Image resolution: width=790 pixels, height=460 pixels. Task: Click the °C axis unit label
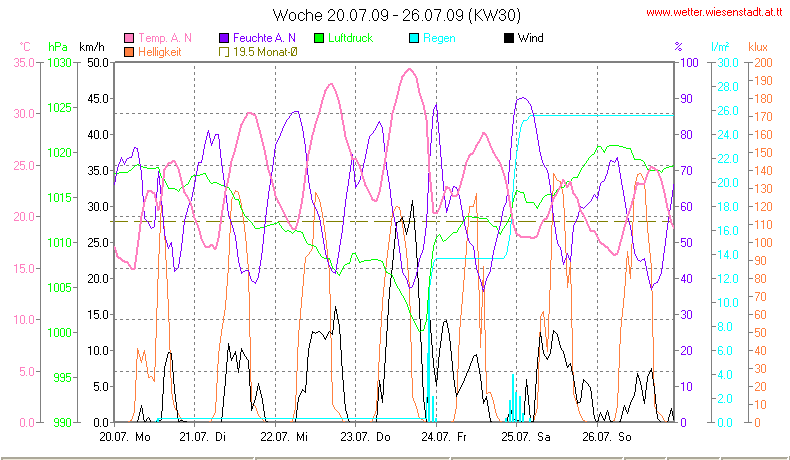(x=25, y=47)
